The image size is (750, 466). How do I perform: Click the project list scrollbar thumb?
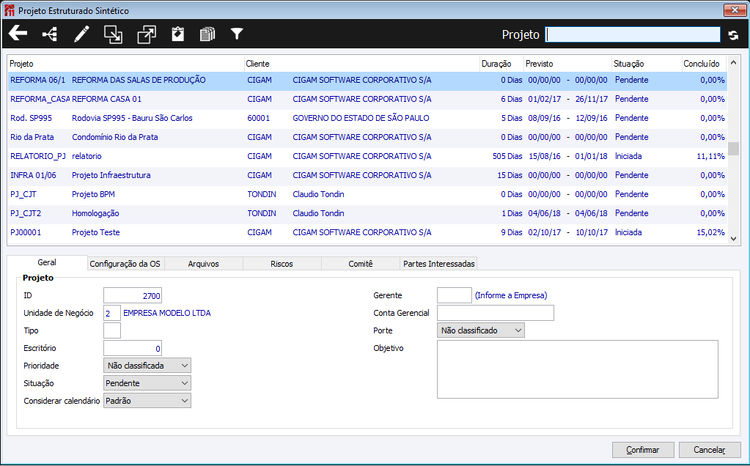click(733, 149)
